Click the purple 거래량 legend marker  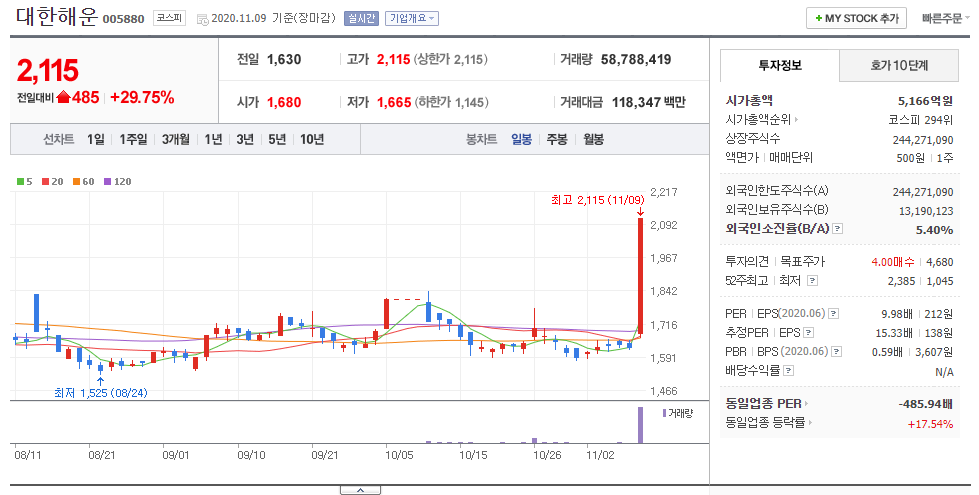tap(664, 413)
